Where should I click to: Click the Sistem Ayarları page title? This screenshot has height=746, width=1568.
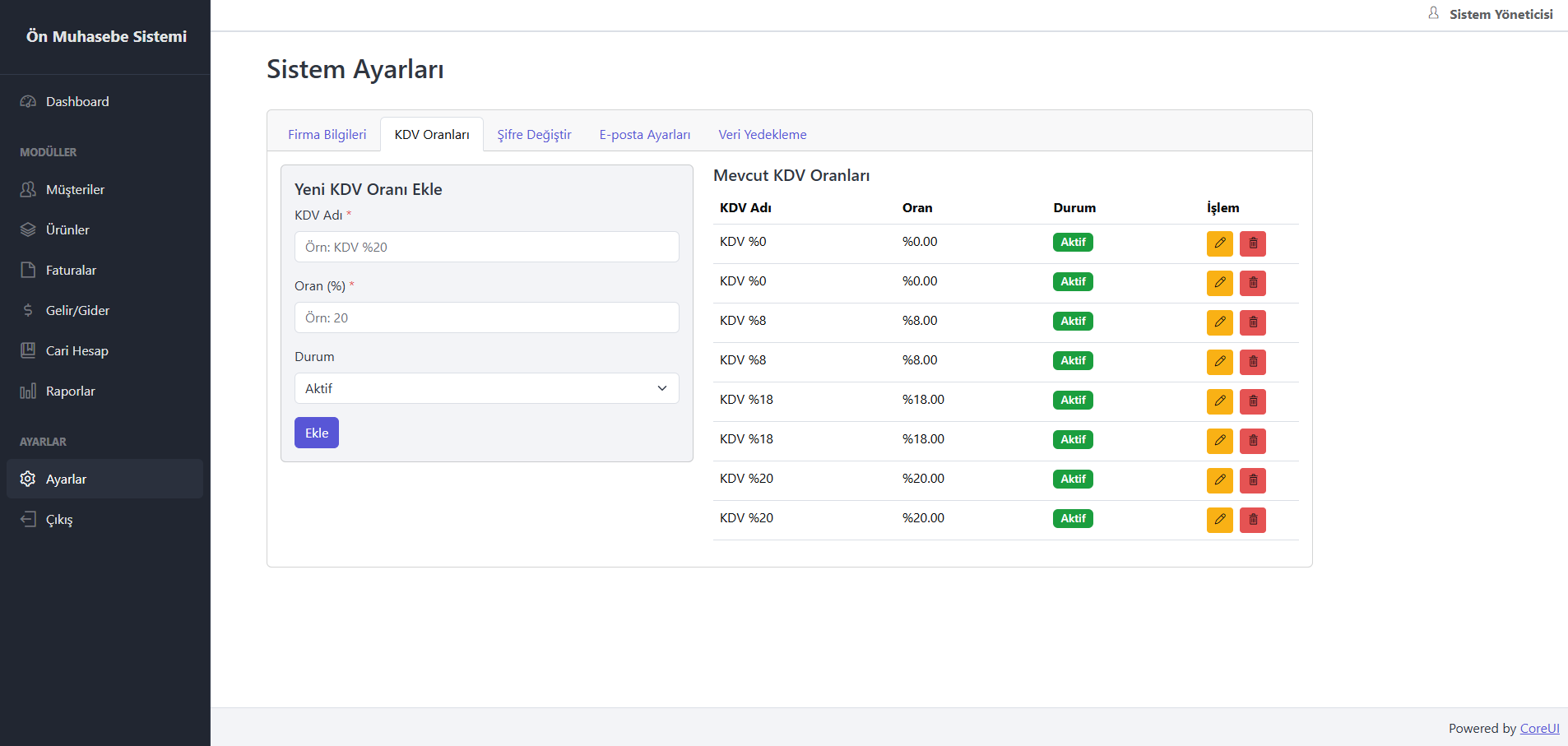355,69
